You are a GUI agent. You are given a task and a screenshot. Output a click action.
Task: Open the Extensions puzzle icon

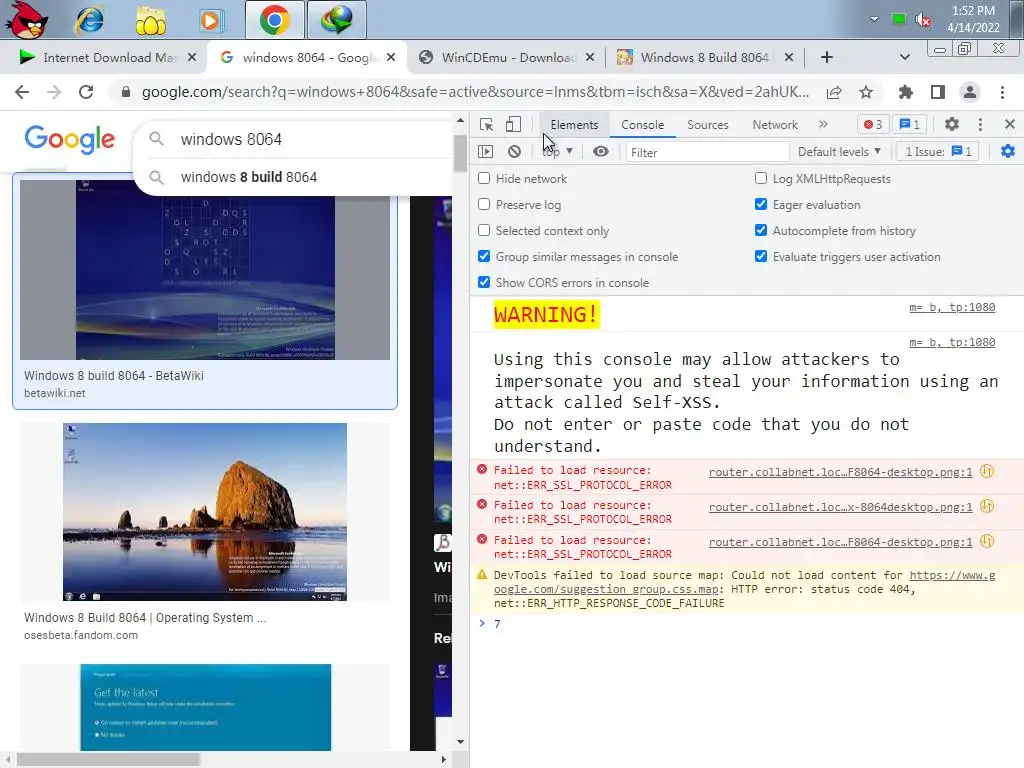(x=905, y=92)
